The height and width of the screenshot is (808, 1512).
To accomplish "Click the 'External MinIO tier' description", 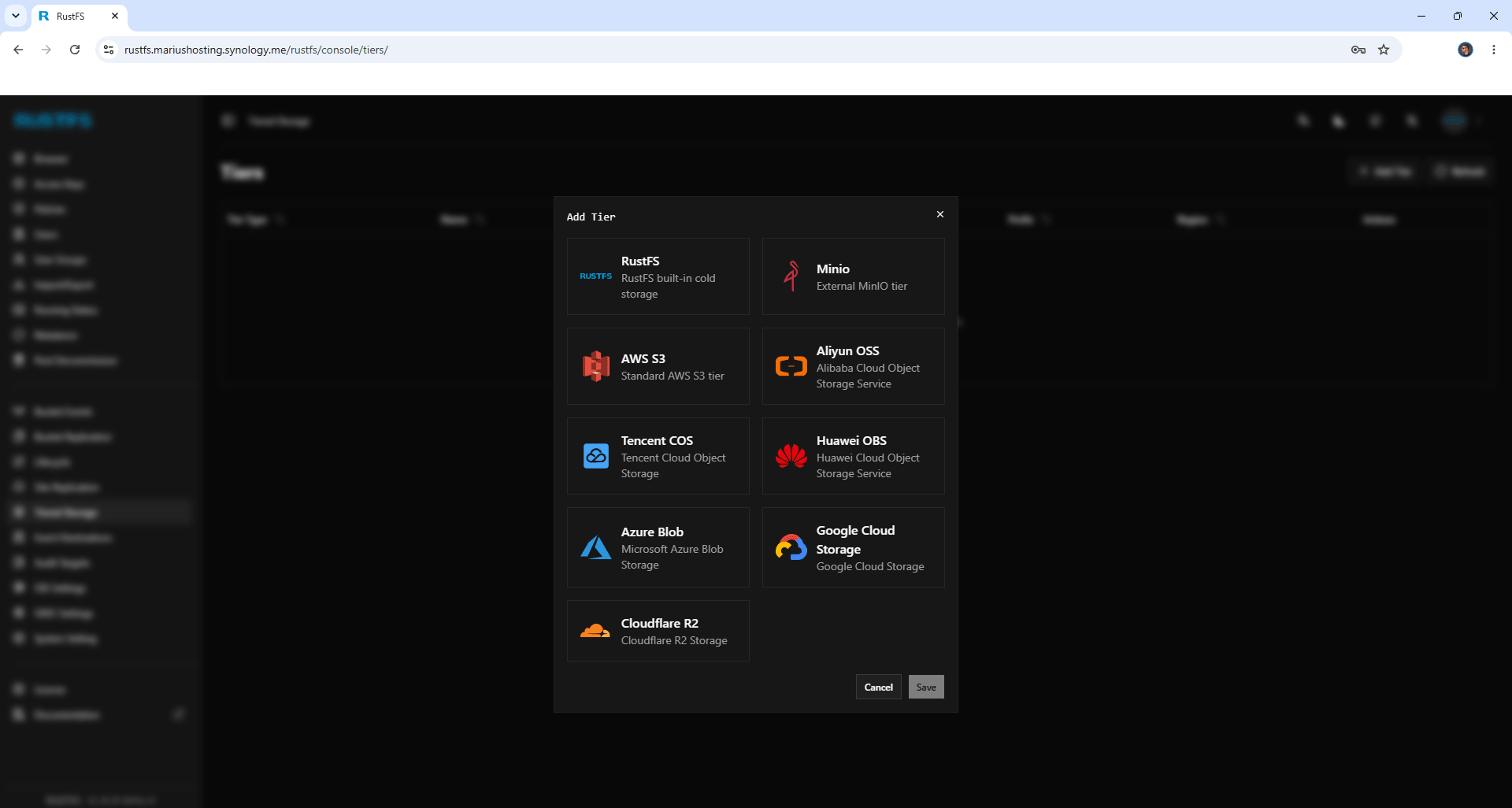I will click(862, 286).
